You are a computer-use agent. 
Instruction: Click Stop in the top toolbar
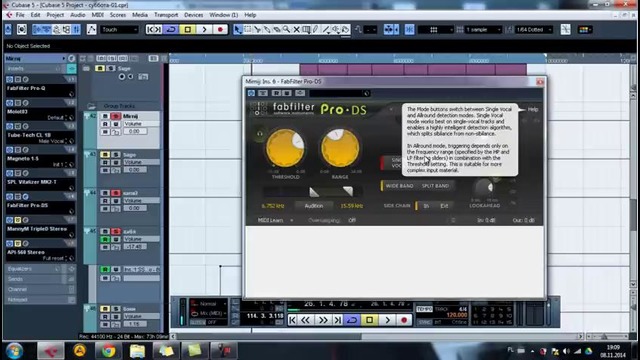tap(188, 29)
